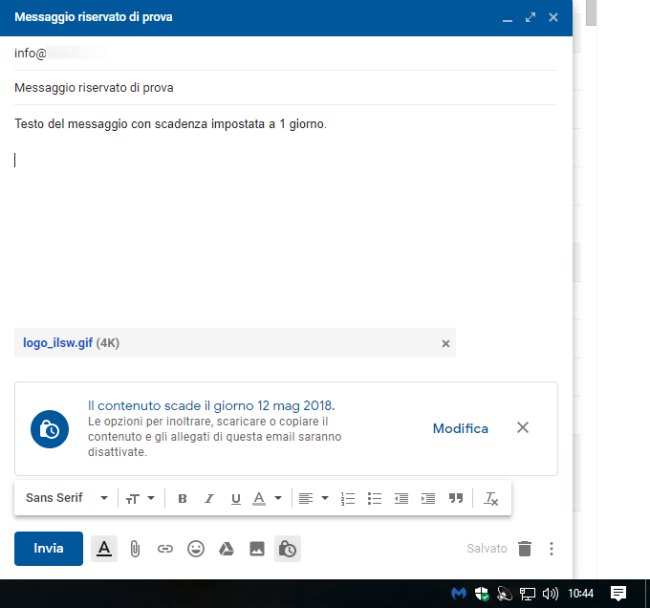Toggle formatting options with the underlined A icon
This screenshot has height=608, width=650.
coord(104,548)
